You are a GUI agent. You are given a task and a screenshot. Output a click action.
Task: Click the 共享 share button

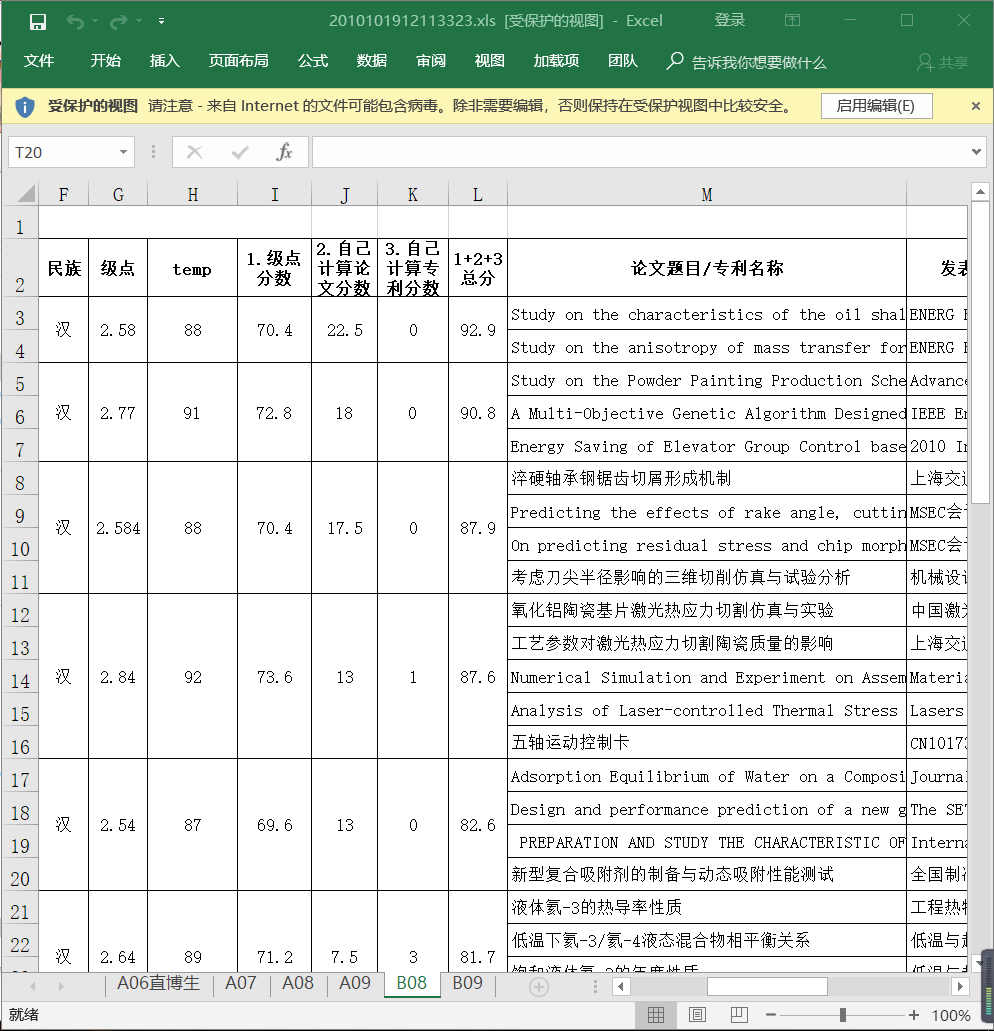coord(943,62)
